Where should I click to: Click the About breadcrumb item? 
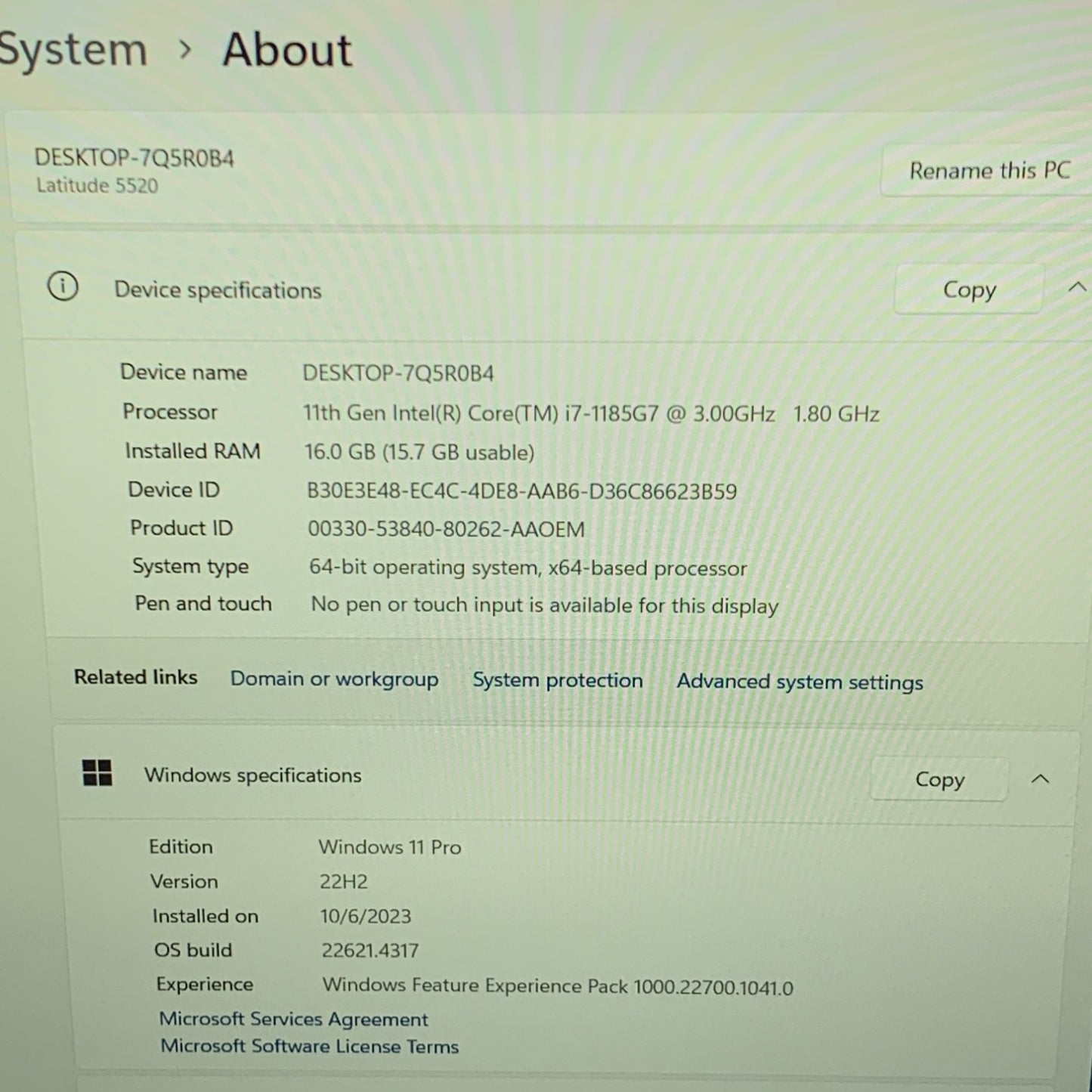(285, 50)
